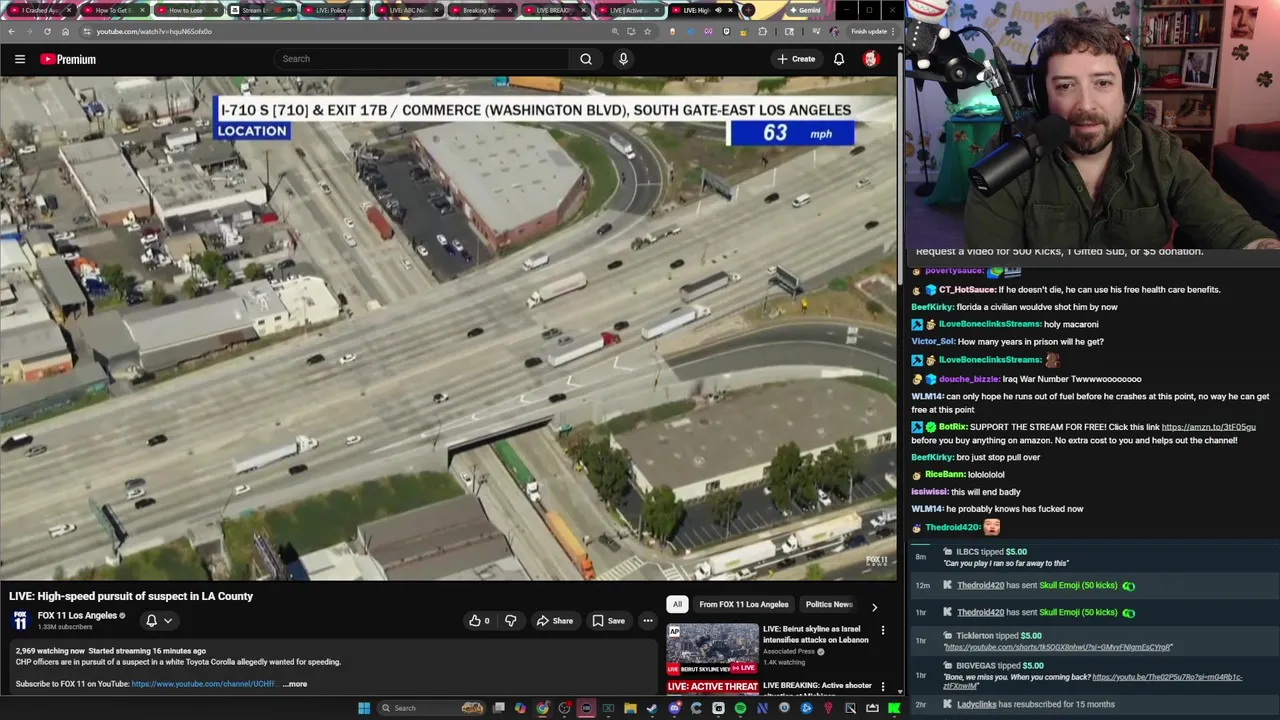Screen dimensions: 1280x720
Task: Bookmark this page with the star icon
Action: [x=647, y=31]
